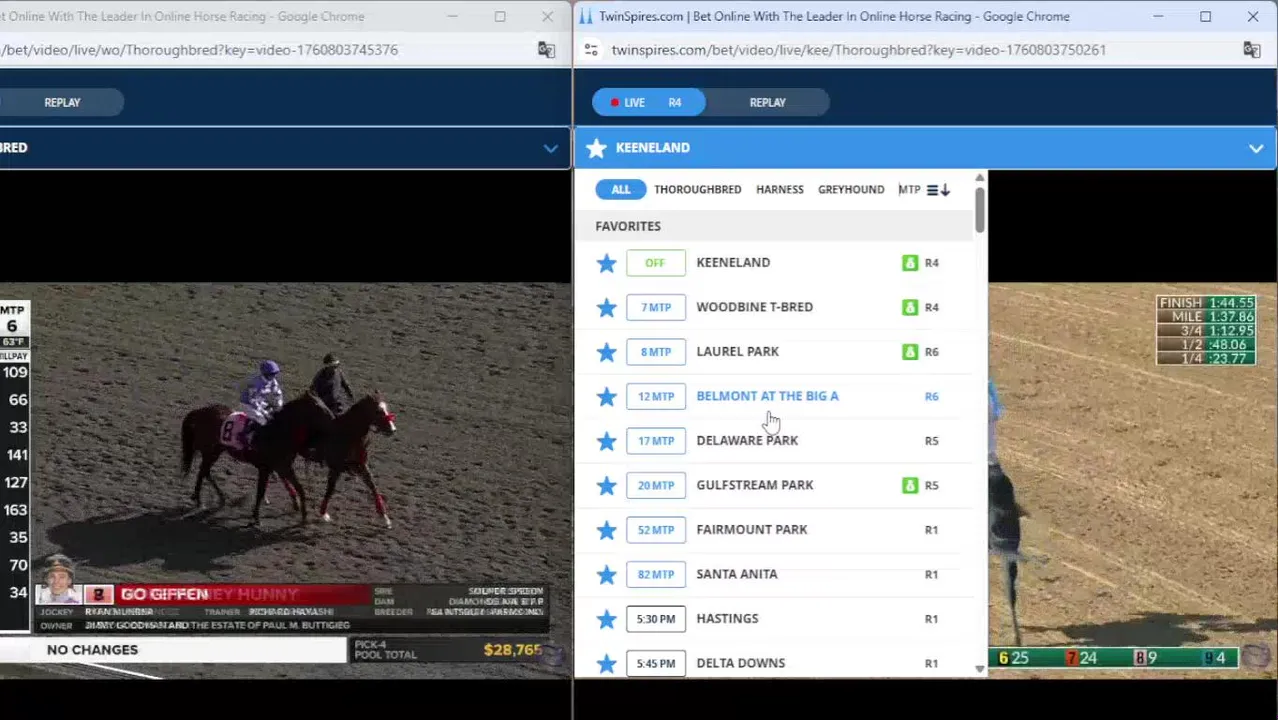The width and height of the screenshot is (1278, 720).
Task: Open translate icon in right Chrome address bar
Action: coord(1251,50)
